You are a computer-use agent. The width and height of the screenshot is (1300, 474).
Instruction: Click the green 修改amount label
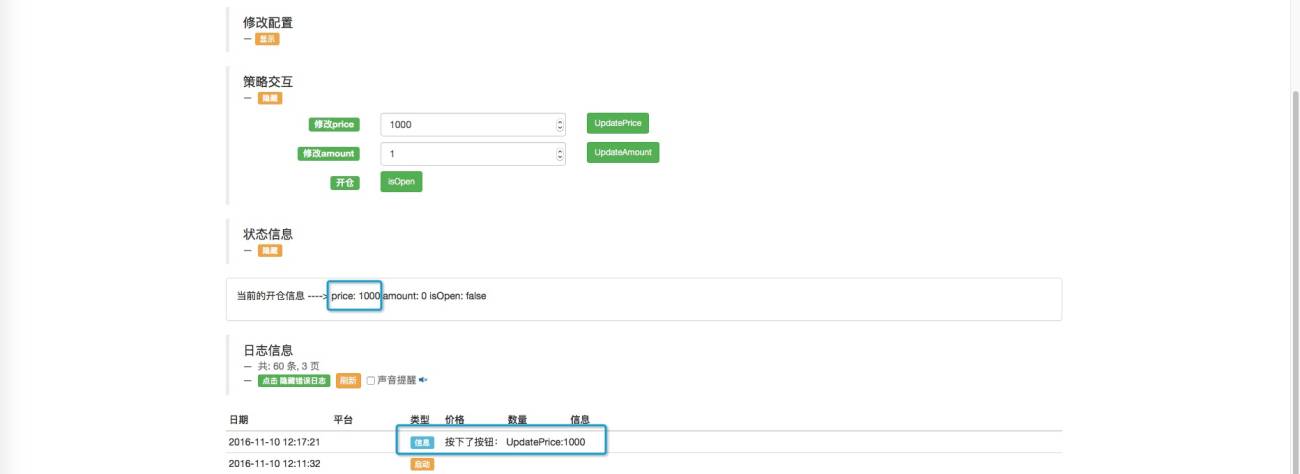[328, 154]
